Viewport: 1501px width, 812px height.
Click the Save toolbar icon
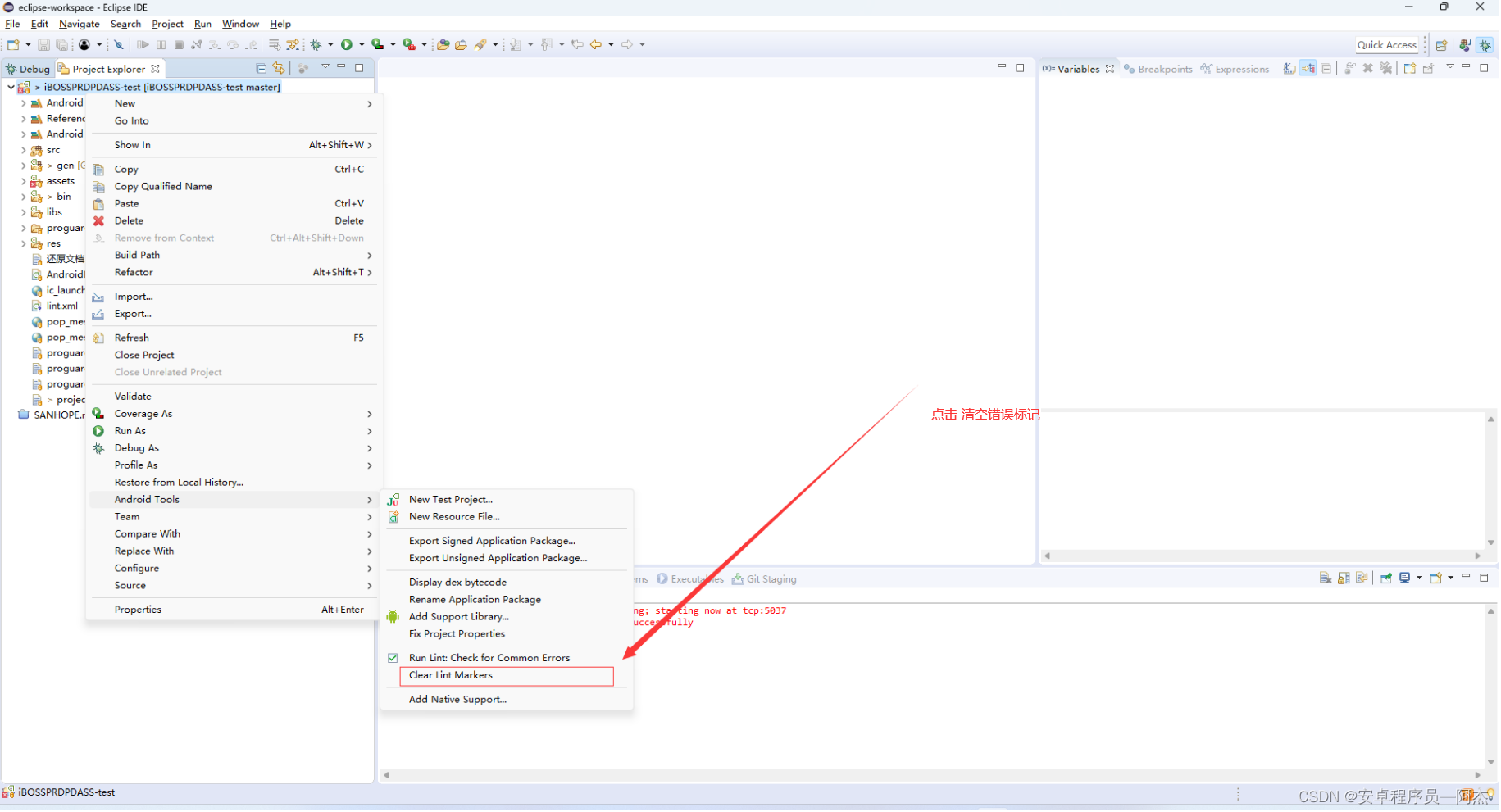tap(43, 44)
